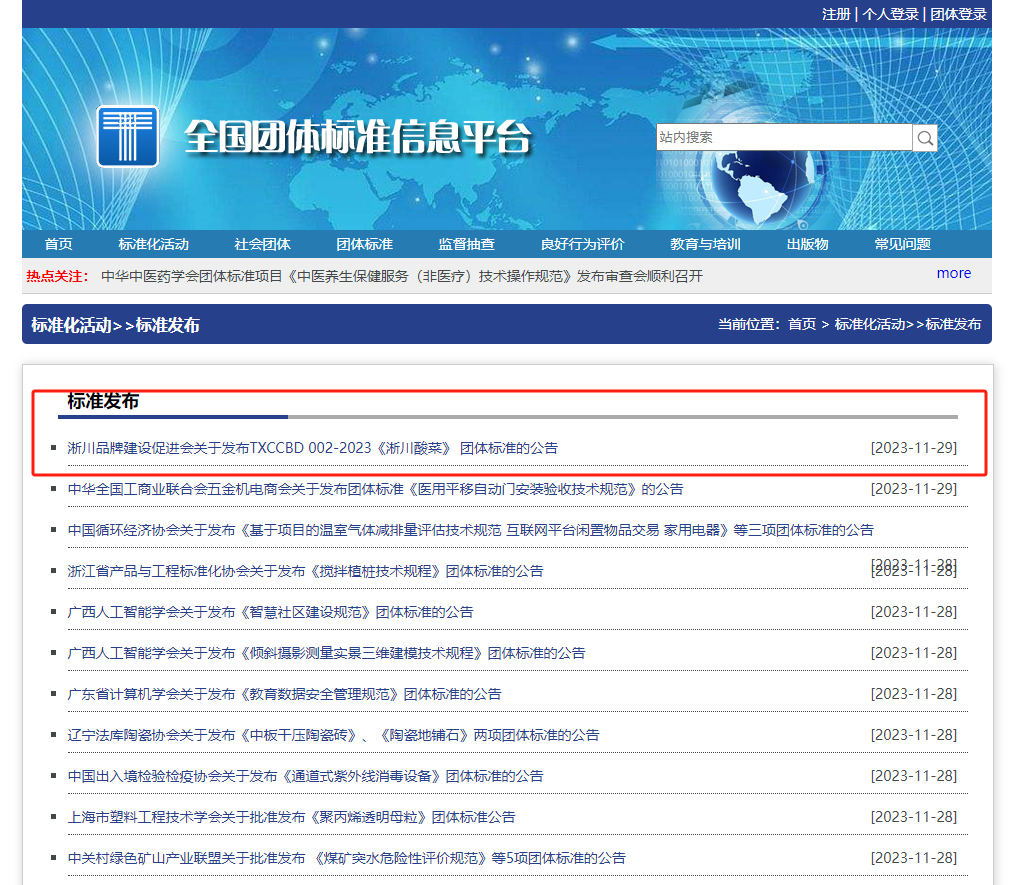Open the 监督抽查 navigation item
1021x885 pixels.
pyautogui.click(x=466, y=244)
